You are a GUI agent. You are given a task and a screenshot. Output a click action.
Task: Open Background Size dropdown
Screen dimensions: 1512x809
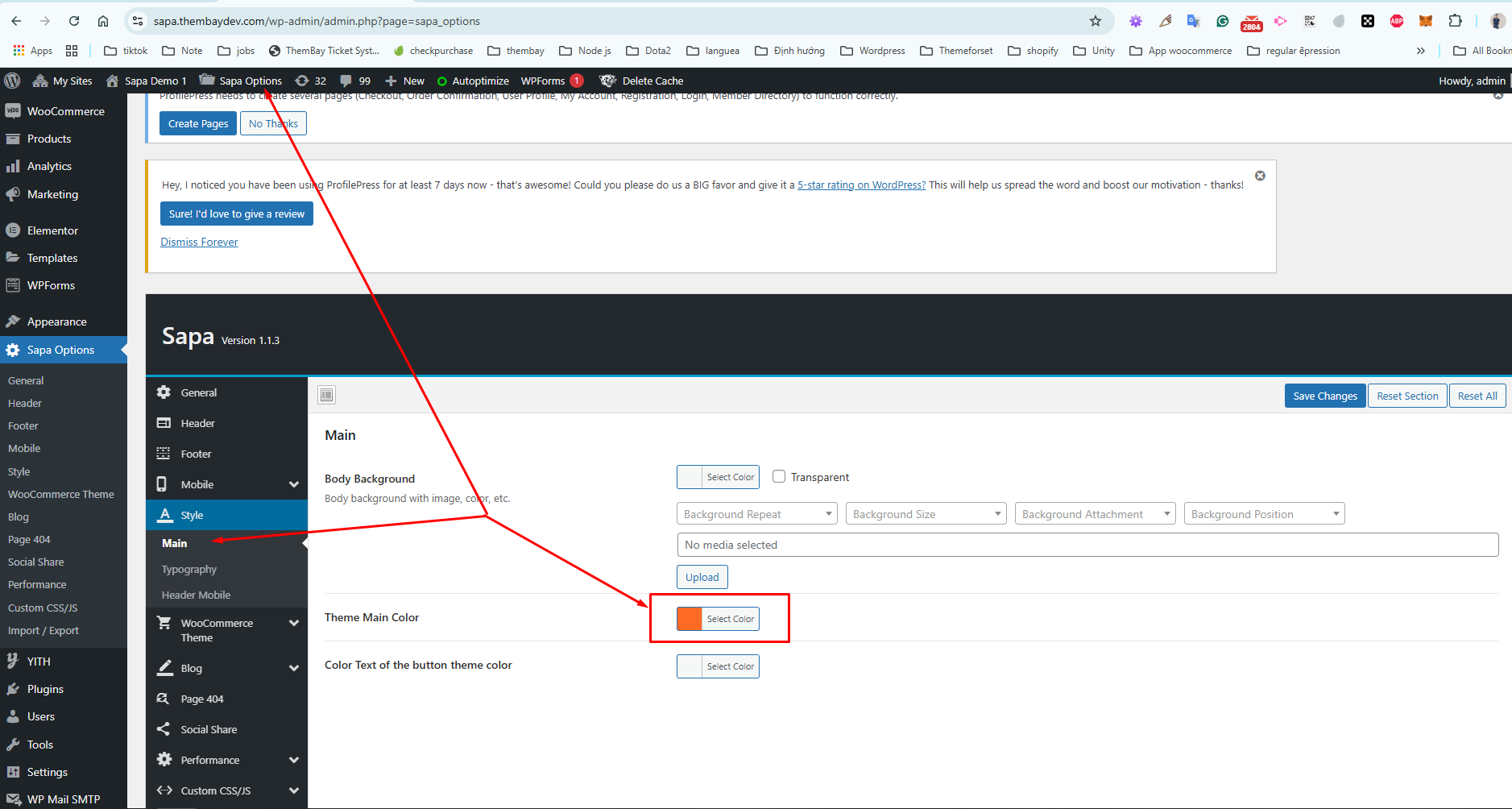point(926,514)
